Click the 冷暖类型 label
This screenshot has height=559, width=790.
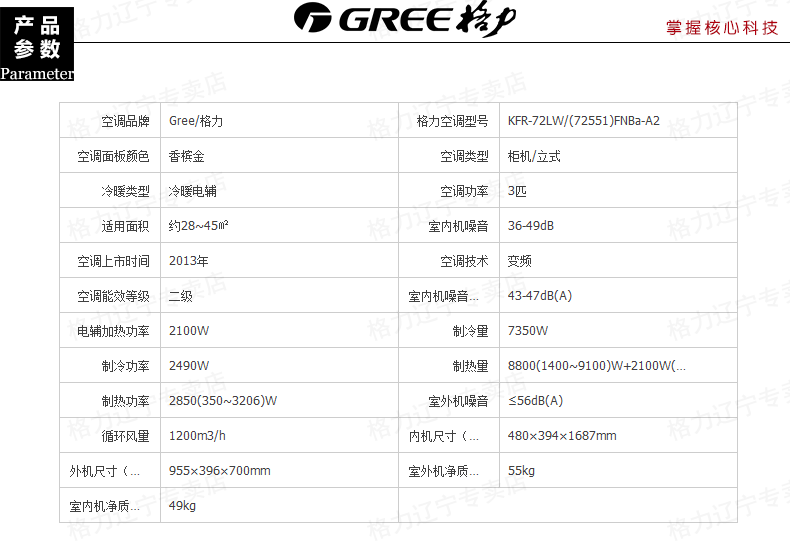125,191
